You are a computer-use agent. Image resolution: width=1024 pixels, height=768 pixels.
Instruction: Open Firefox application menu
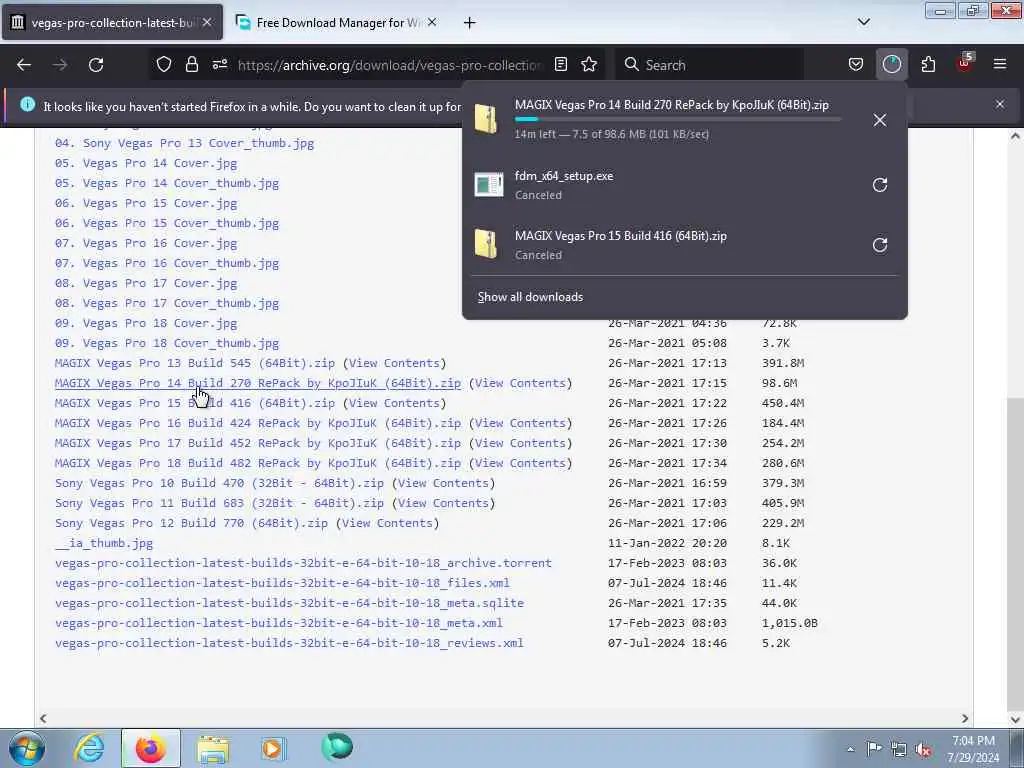pyautogui.click(x=1000, y=64)
